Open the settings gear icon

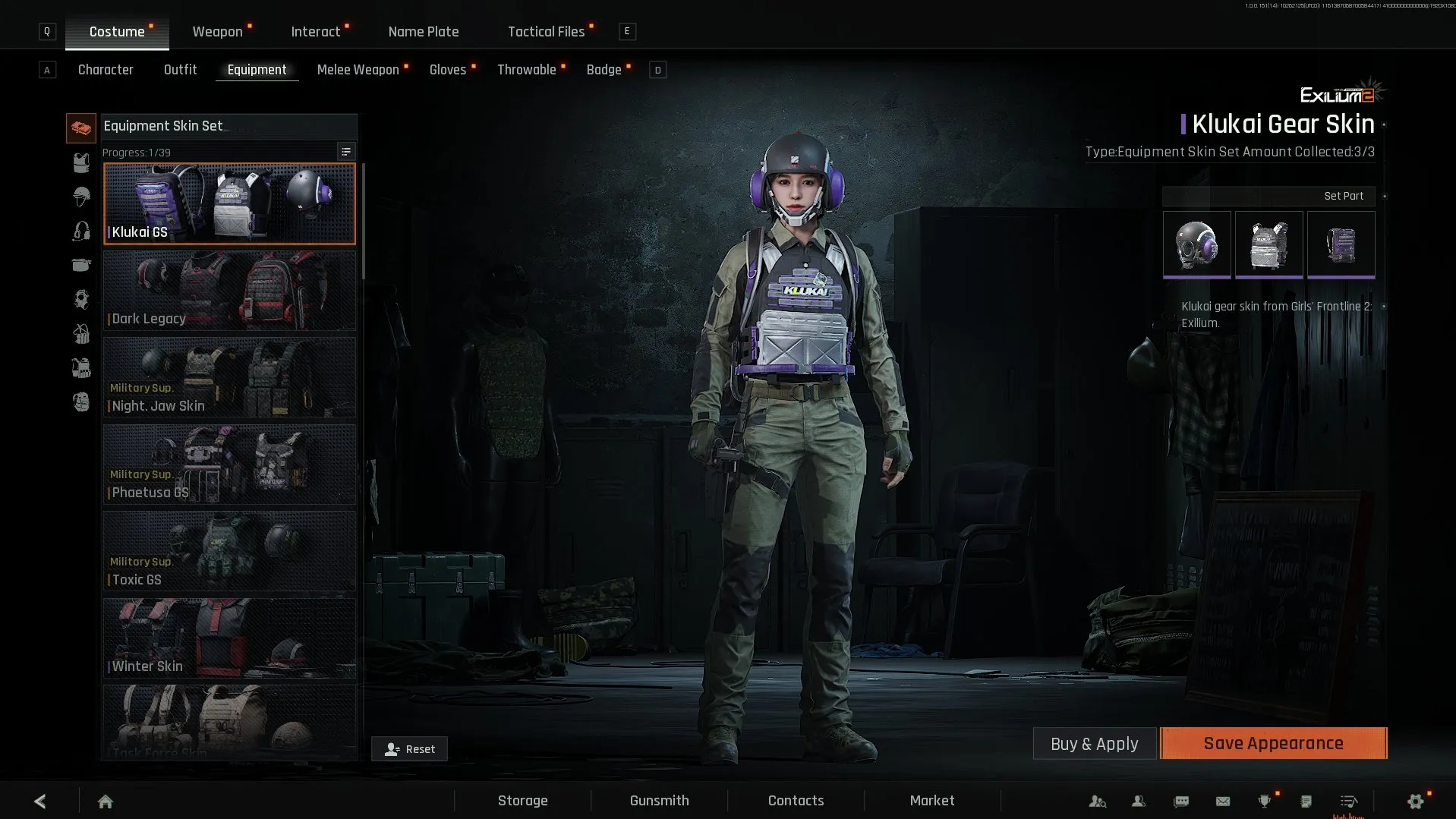[x=1416, y=801]
